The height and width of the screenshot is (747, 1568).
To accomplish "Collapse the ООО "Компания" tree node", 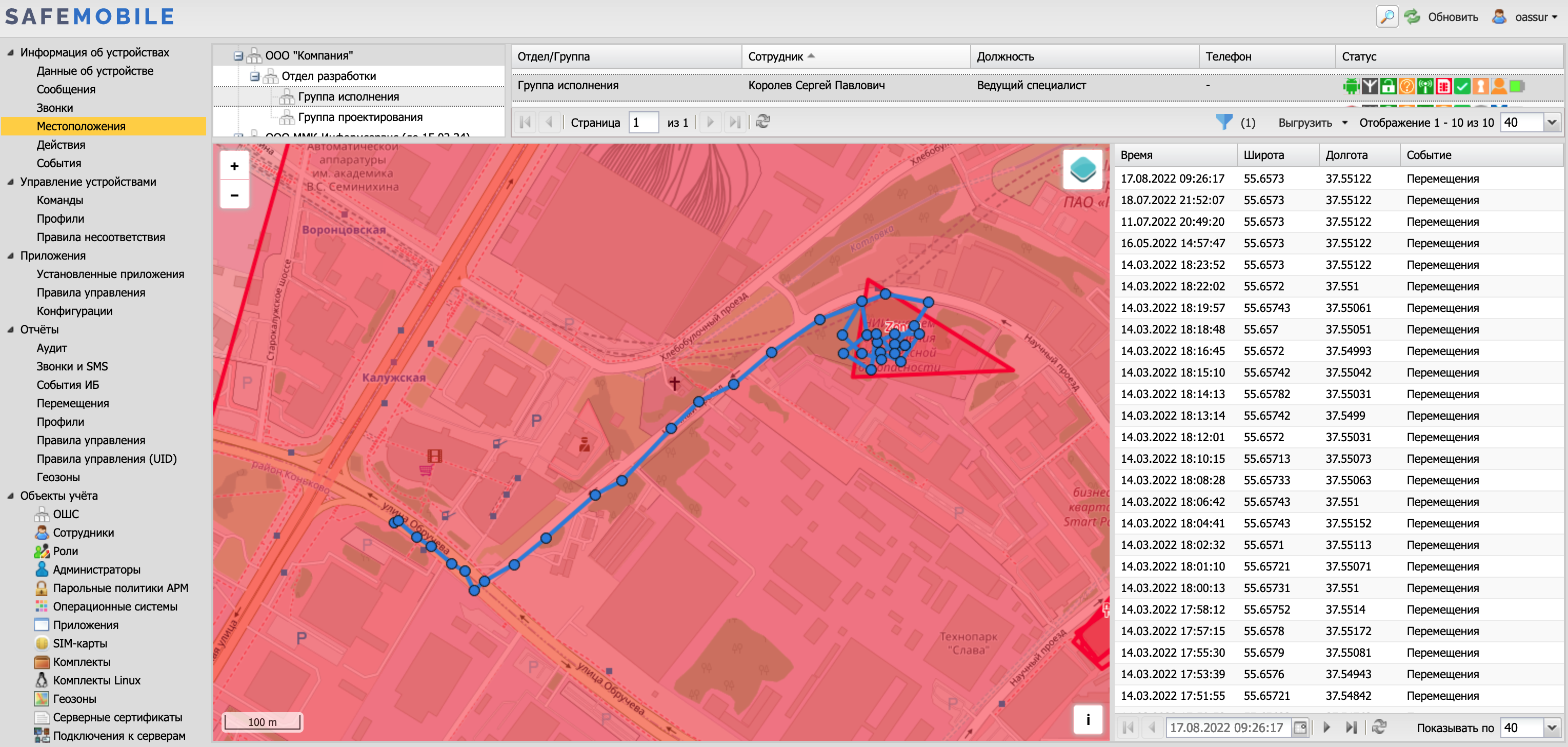I will point(238,56).
